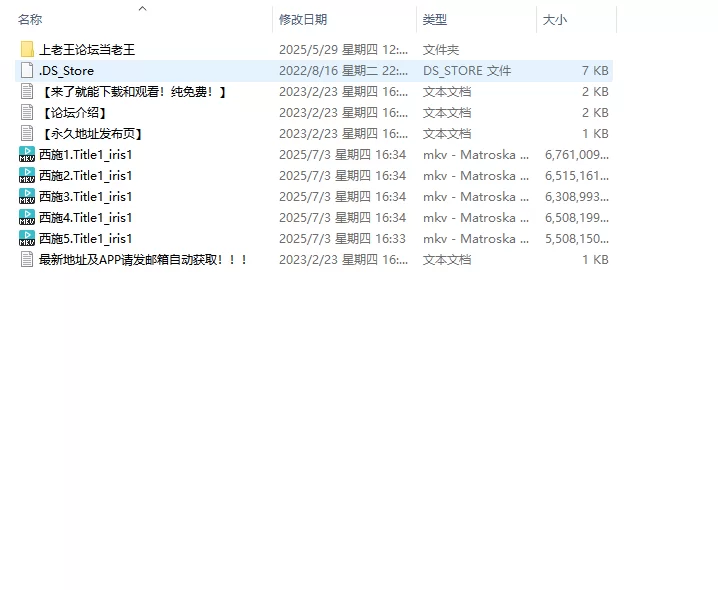The width and height of the screenshot is (718, 590).
Task: Select the 西施2.Title1_iris1 MKV icon
Action: (x=27, y=175)
